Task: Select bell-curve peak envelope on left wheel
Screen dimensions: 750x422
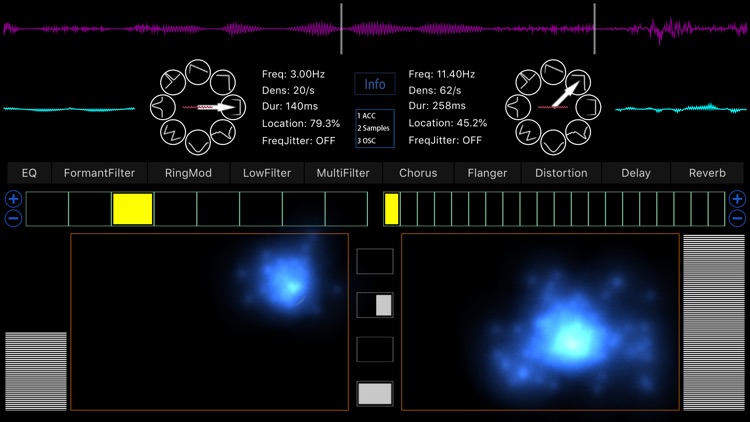Action: pyautogui.click(x=163, y=107)
